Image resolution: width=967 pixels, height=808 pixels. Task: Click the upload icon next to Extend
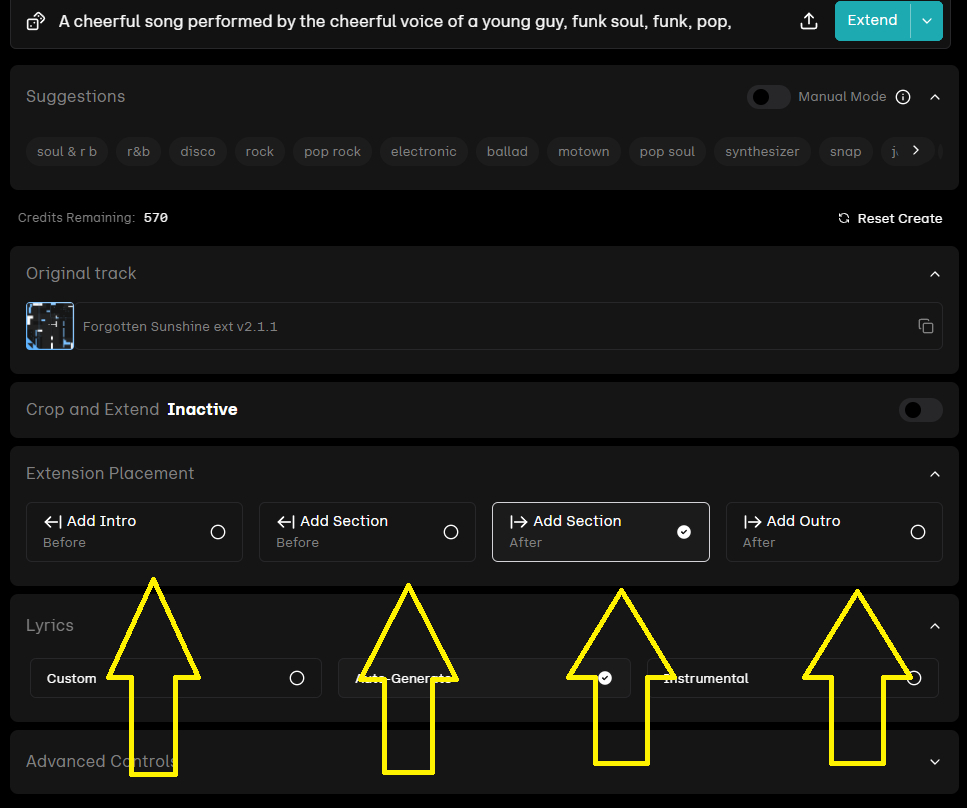coord(809,21)
